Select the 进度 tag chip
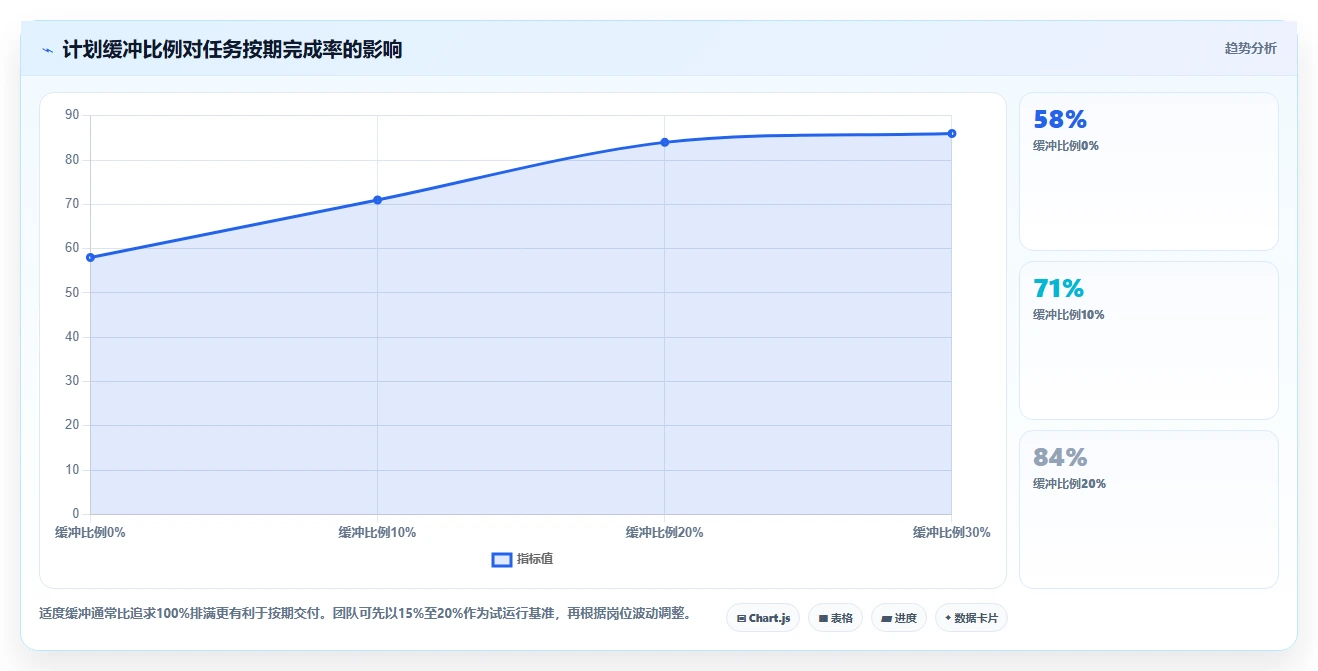This screenshot has height=671, width=1318. 899,618
